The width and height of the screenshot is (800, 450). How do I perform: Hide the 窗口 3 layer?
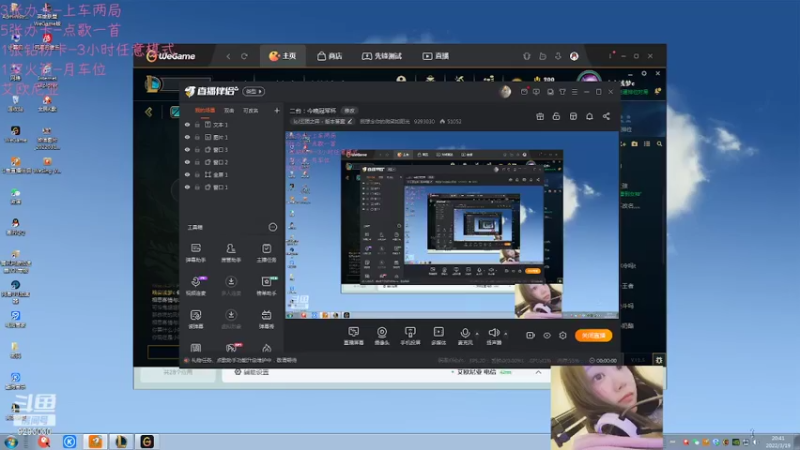[x=187, y=149]
